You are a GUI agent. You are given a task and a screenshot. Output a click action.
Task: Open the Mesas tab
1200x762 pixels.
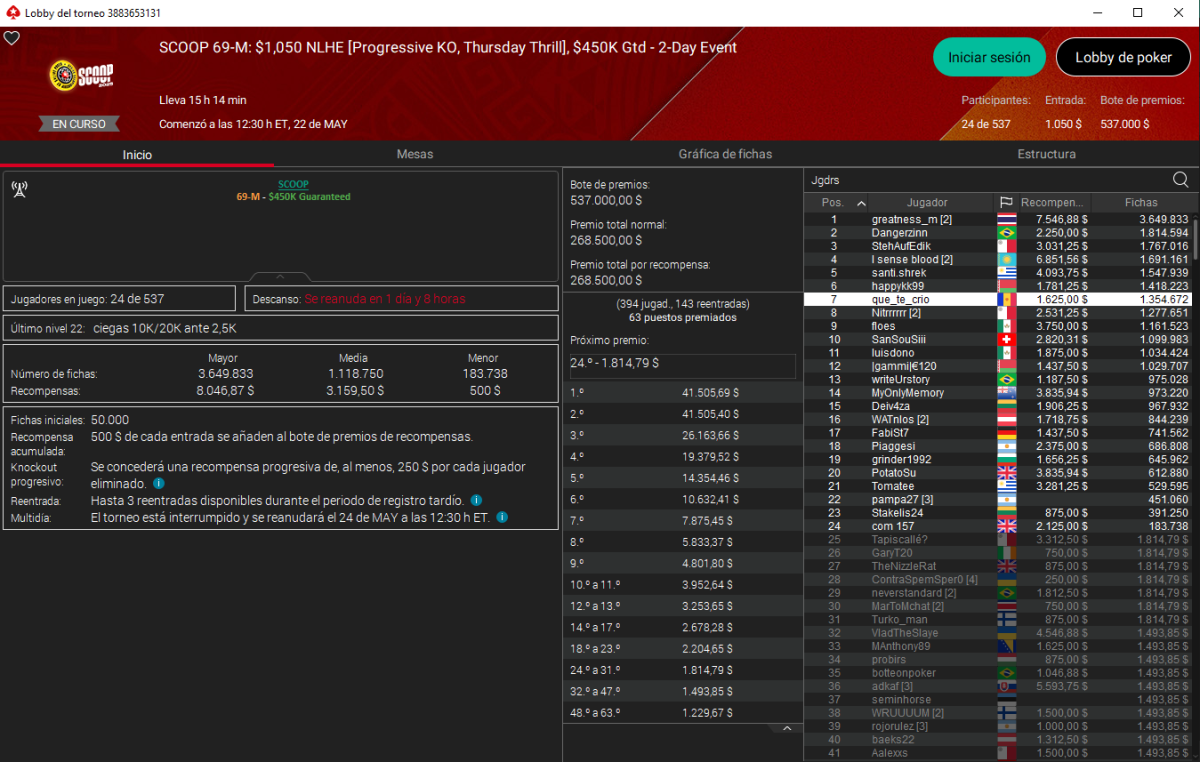pyautogui.click(x=415, y=154)
